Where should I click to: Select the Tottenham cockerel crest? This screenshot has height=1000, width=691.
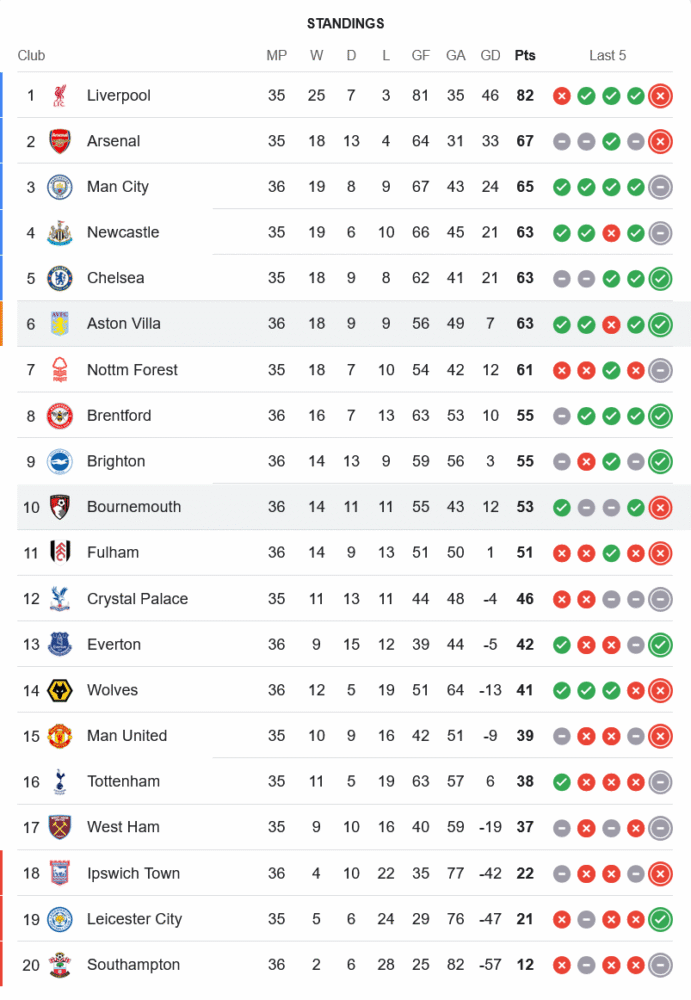(x=60, y=781)
